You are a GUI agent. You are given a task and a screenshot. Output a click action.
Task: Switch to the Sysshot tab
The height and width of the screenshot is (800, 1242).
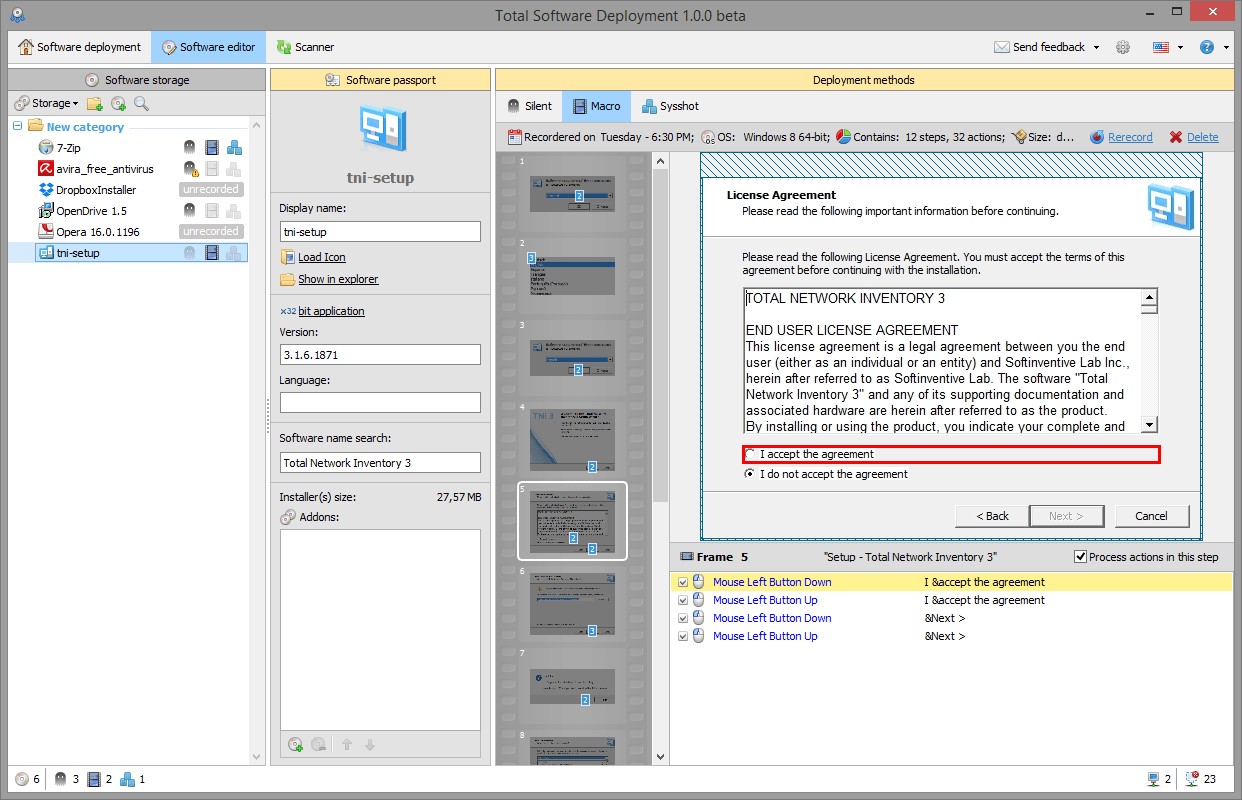[670, 106]
